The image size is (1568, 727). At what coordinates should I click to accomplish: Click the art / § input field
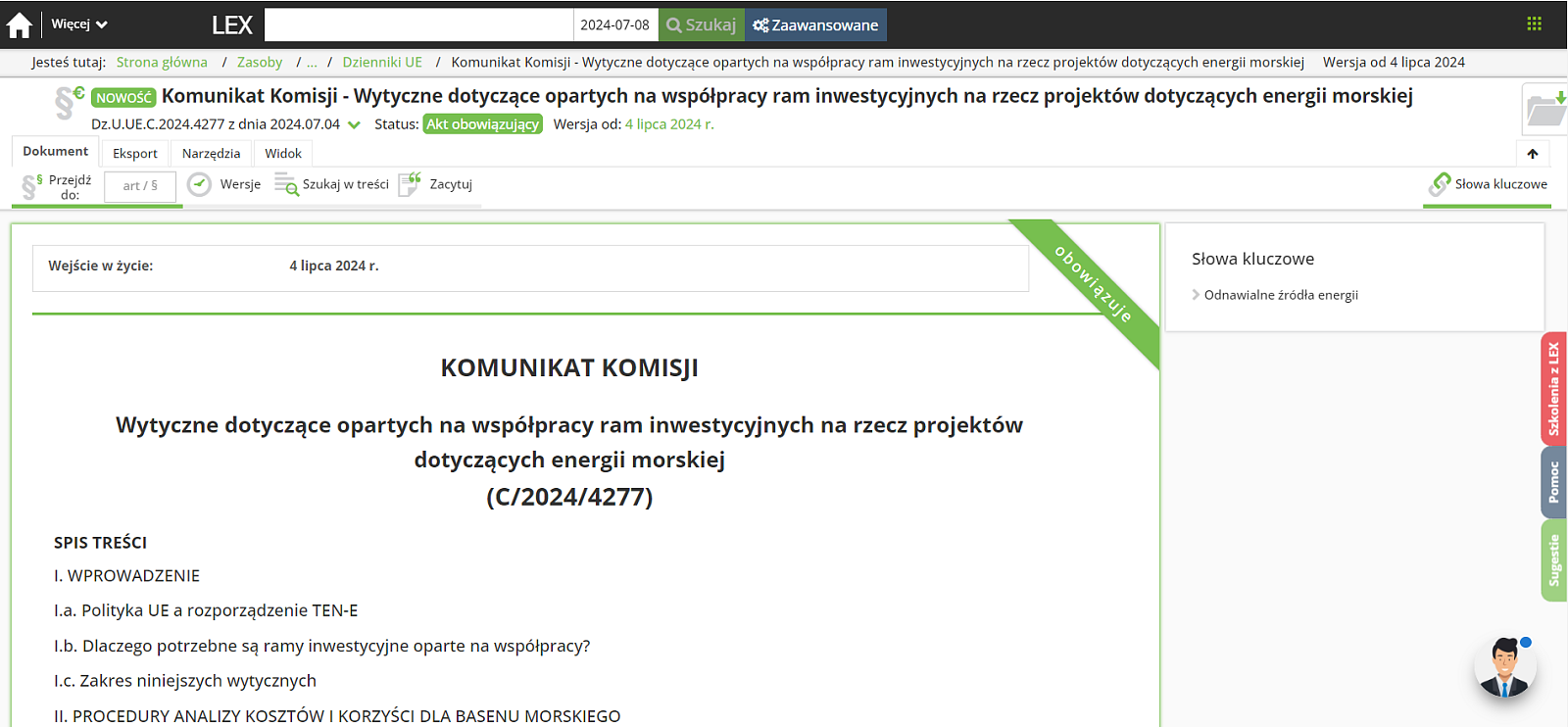pyautogui.click(x=140, y=186)
